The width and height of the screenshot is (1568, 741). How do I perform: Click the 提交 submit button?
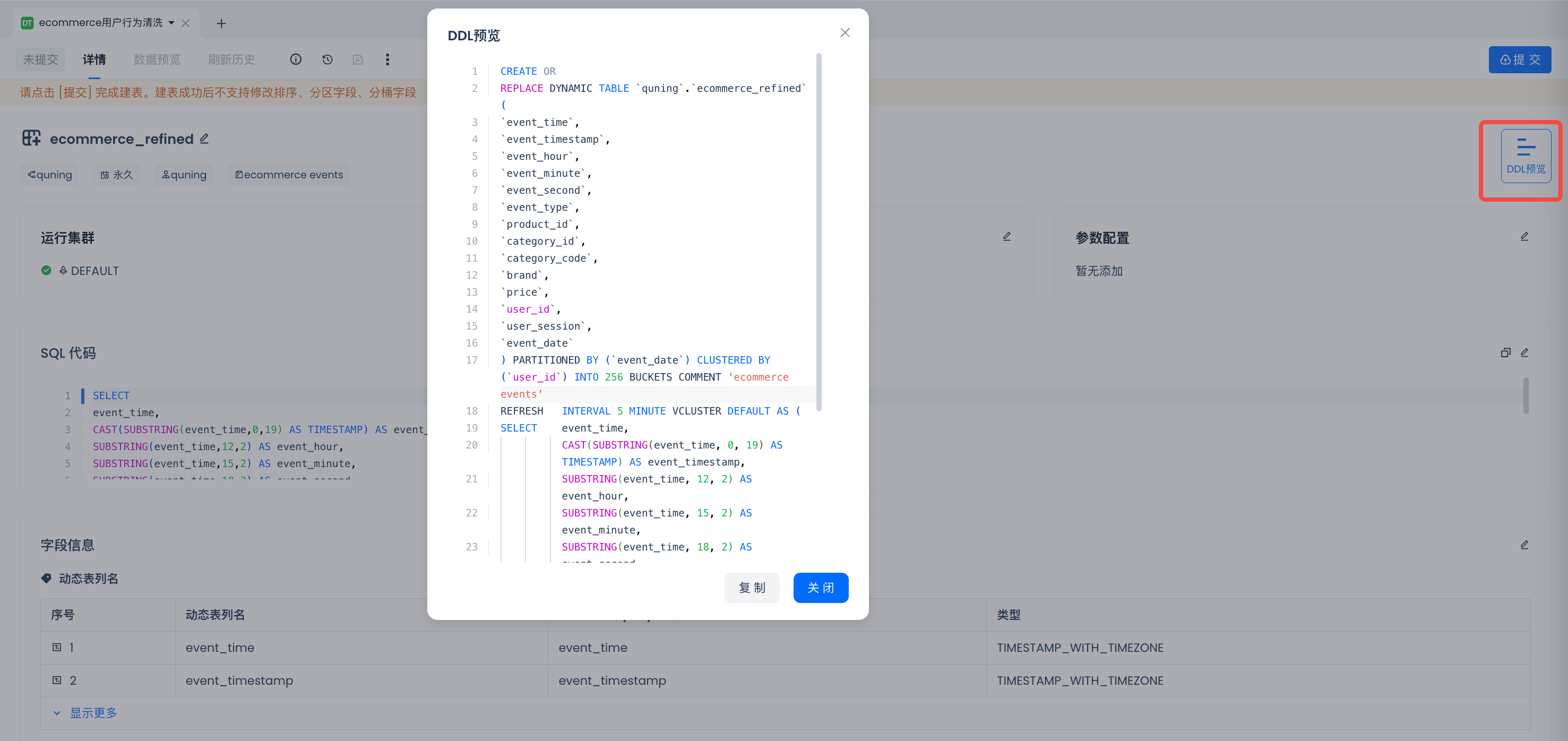coord(1519,59)
